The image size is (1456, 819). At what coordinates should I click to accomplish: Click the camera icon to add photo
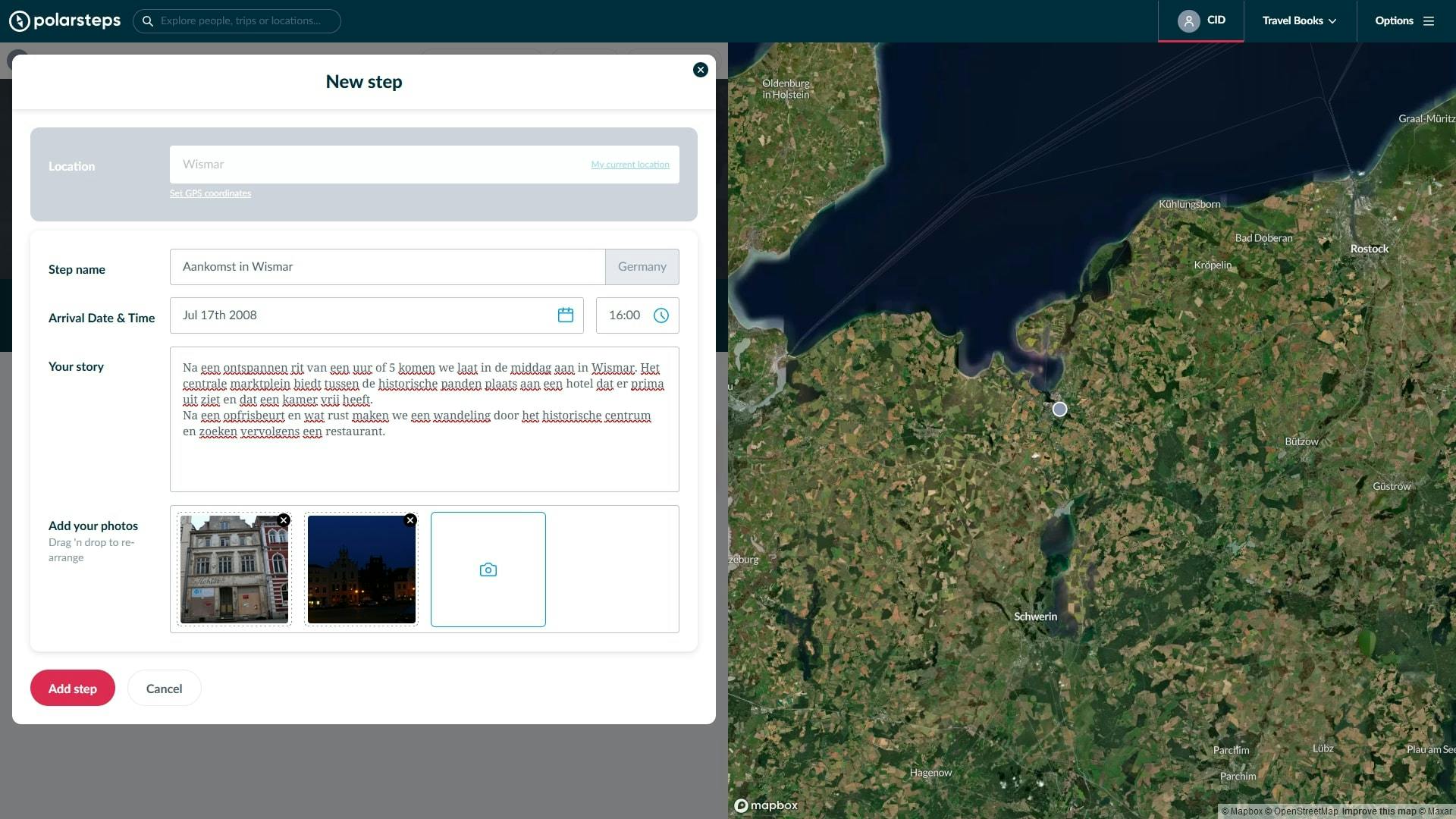[488, 570]
